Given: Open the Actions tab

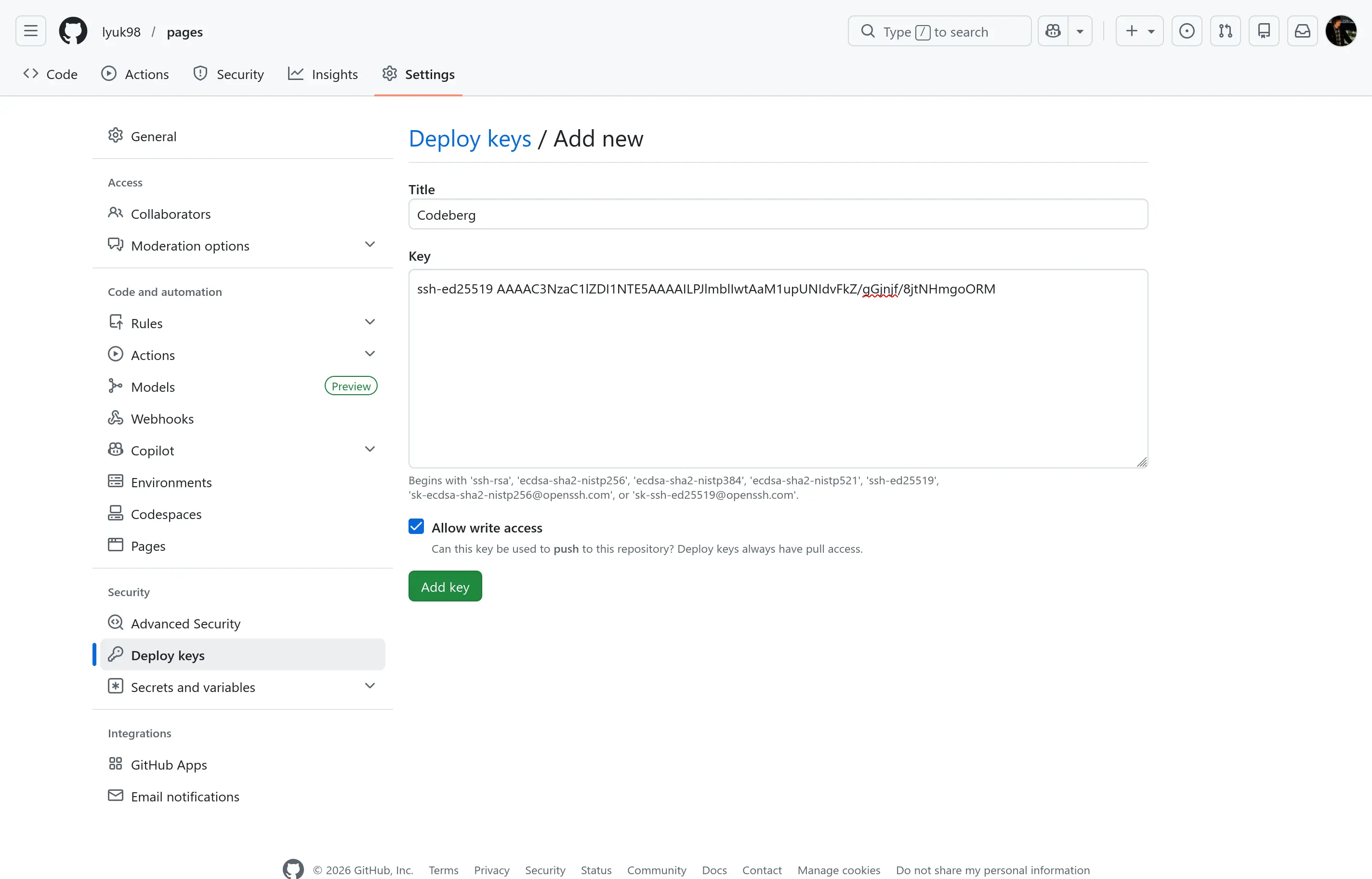Looking at the screenshot, I should (x=135, y=74).
